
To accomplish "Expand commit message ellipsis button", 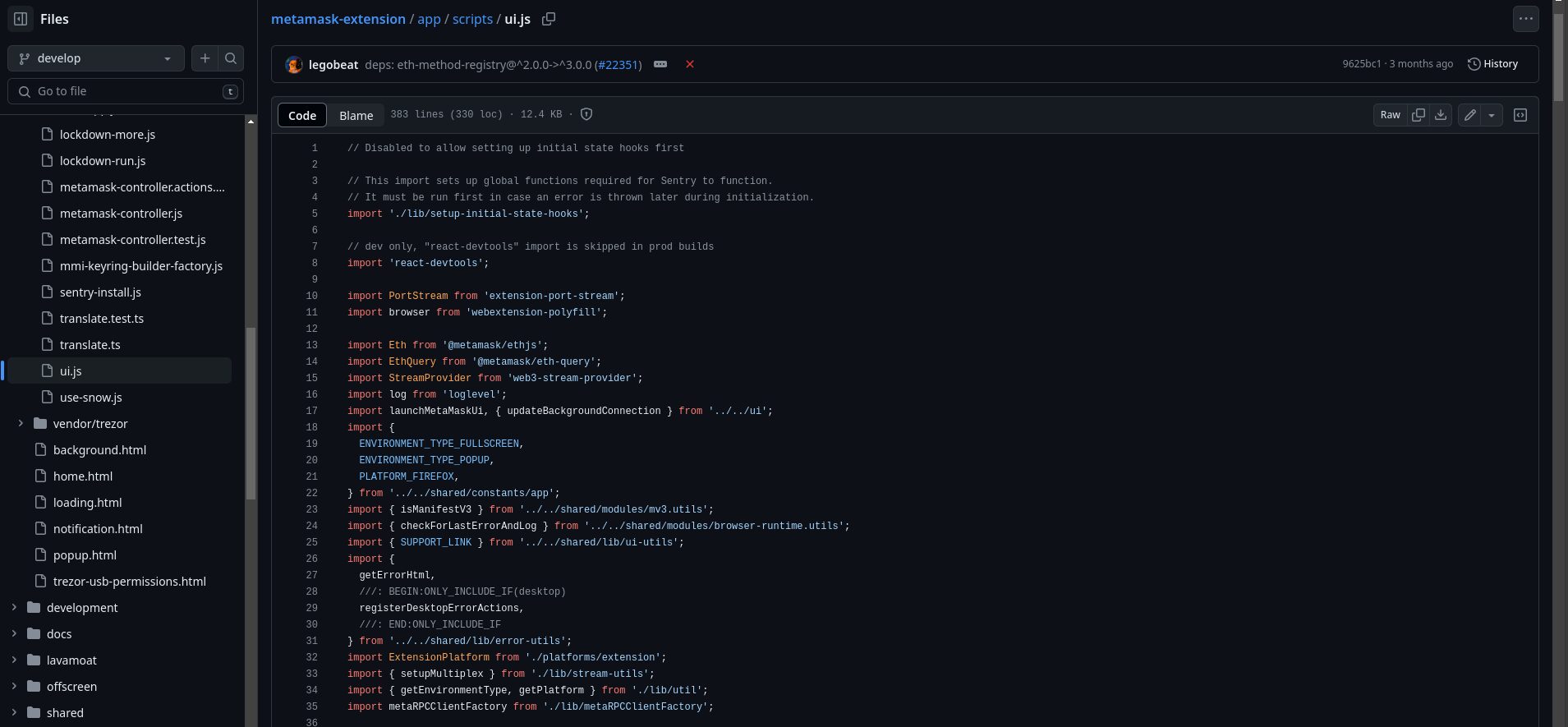I will click(x=660, y=64).
